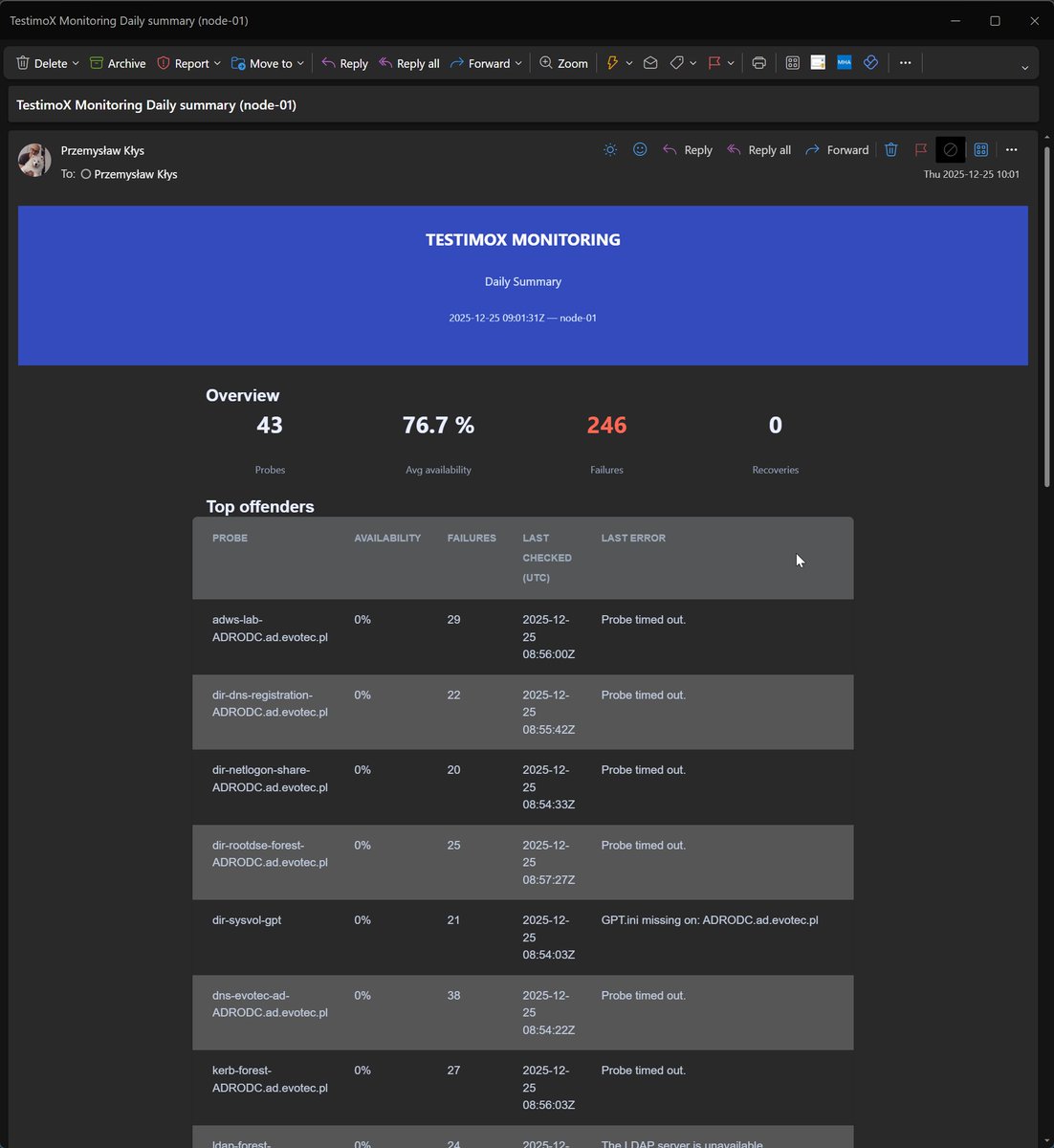Select the kerb-forest-ADRODC probe cell
This screenshot has height=1148, width=1054.
click(270, 1079)
